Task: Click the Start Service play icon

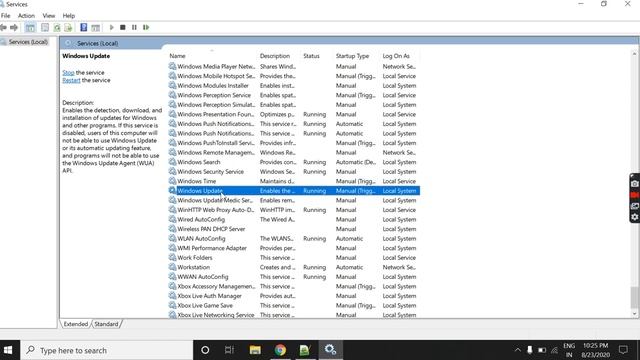Action: pos(111,27)
